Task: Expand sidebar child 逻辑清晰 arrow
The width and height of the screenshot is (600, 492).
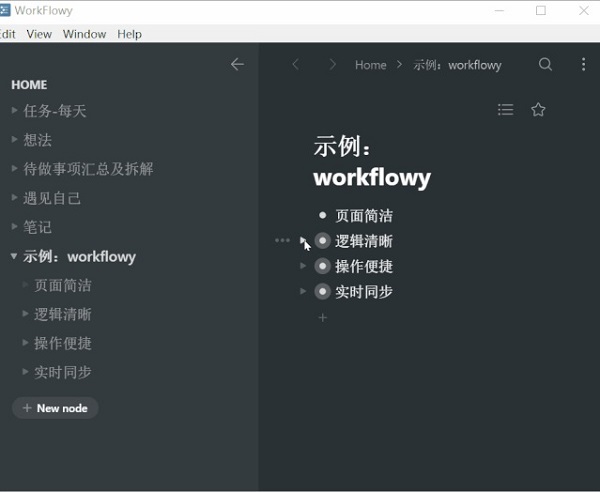Action: click(x=25, y=314)
